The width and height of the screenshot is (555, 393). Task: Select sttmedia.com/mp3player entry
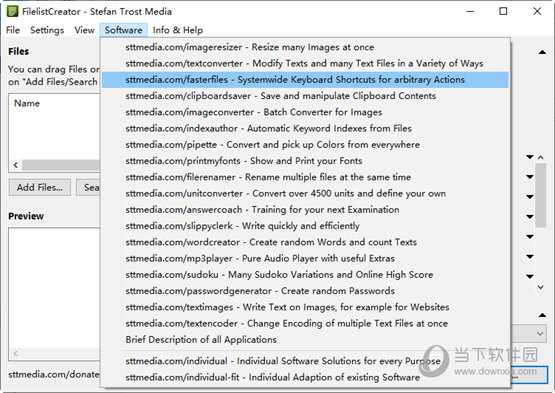[x=305, y=259]
